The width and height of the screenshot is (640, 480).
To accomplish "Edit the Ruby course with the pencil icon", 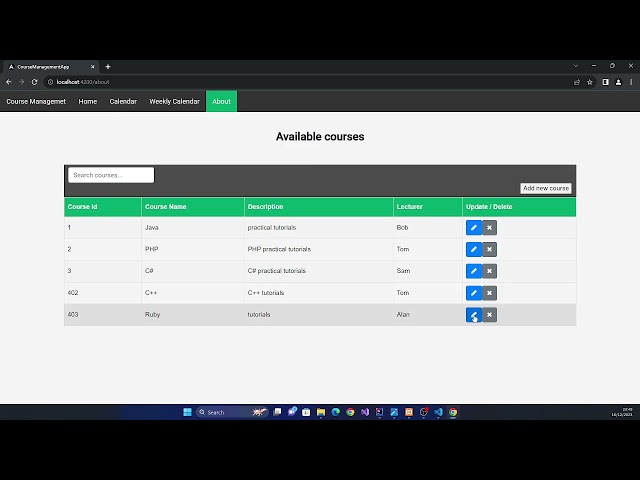I will 473,315.
